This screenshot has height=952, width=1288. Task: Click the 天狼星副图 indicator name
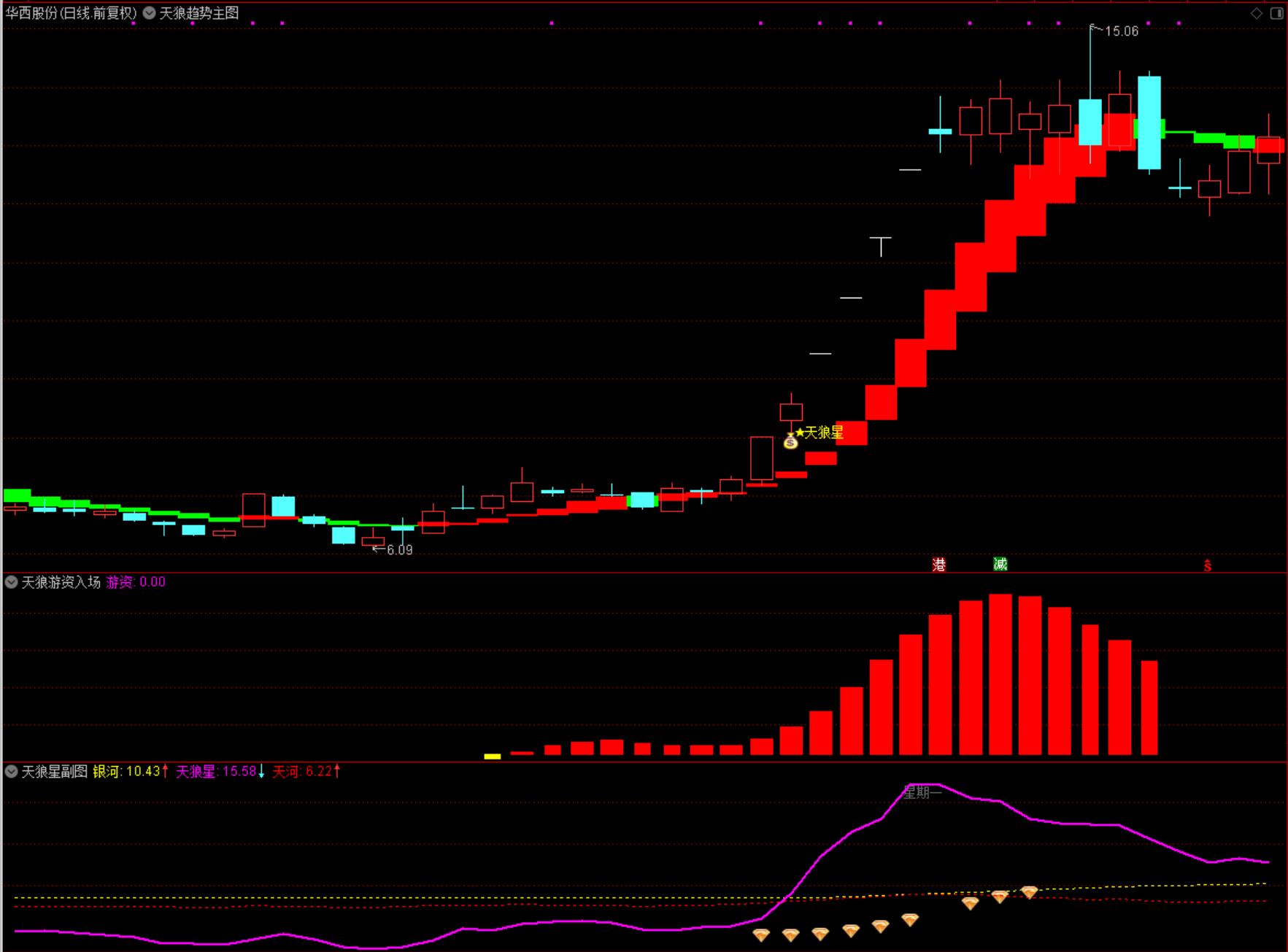pos(54,772)
